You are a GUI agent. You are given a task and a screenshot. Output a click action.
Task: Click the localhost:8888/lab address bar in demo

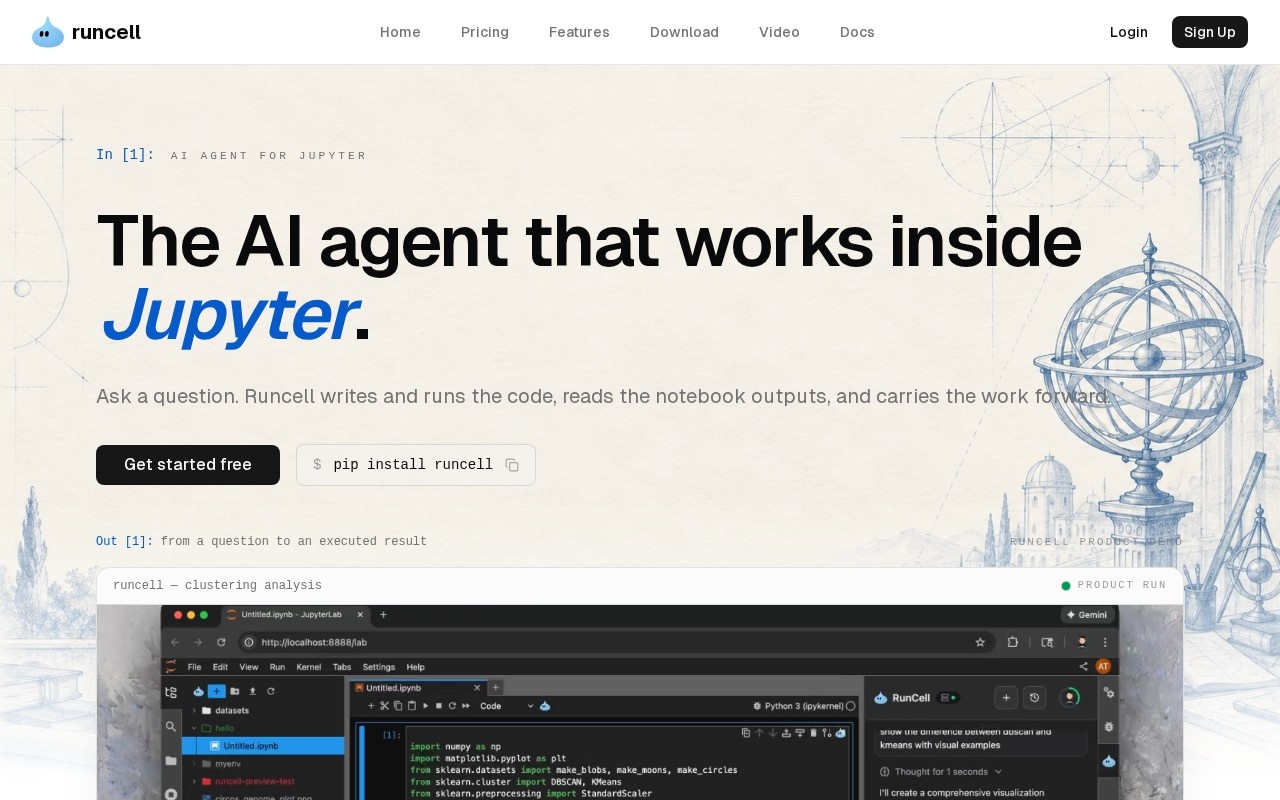coord(615,642)
